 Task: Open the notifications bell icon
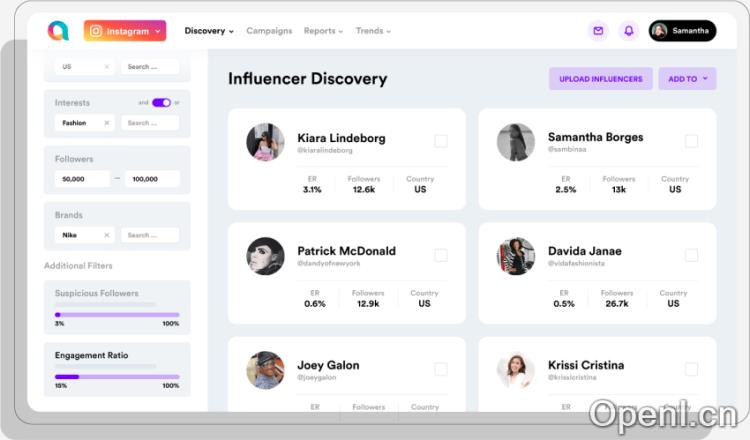pos(628,31)
